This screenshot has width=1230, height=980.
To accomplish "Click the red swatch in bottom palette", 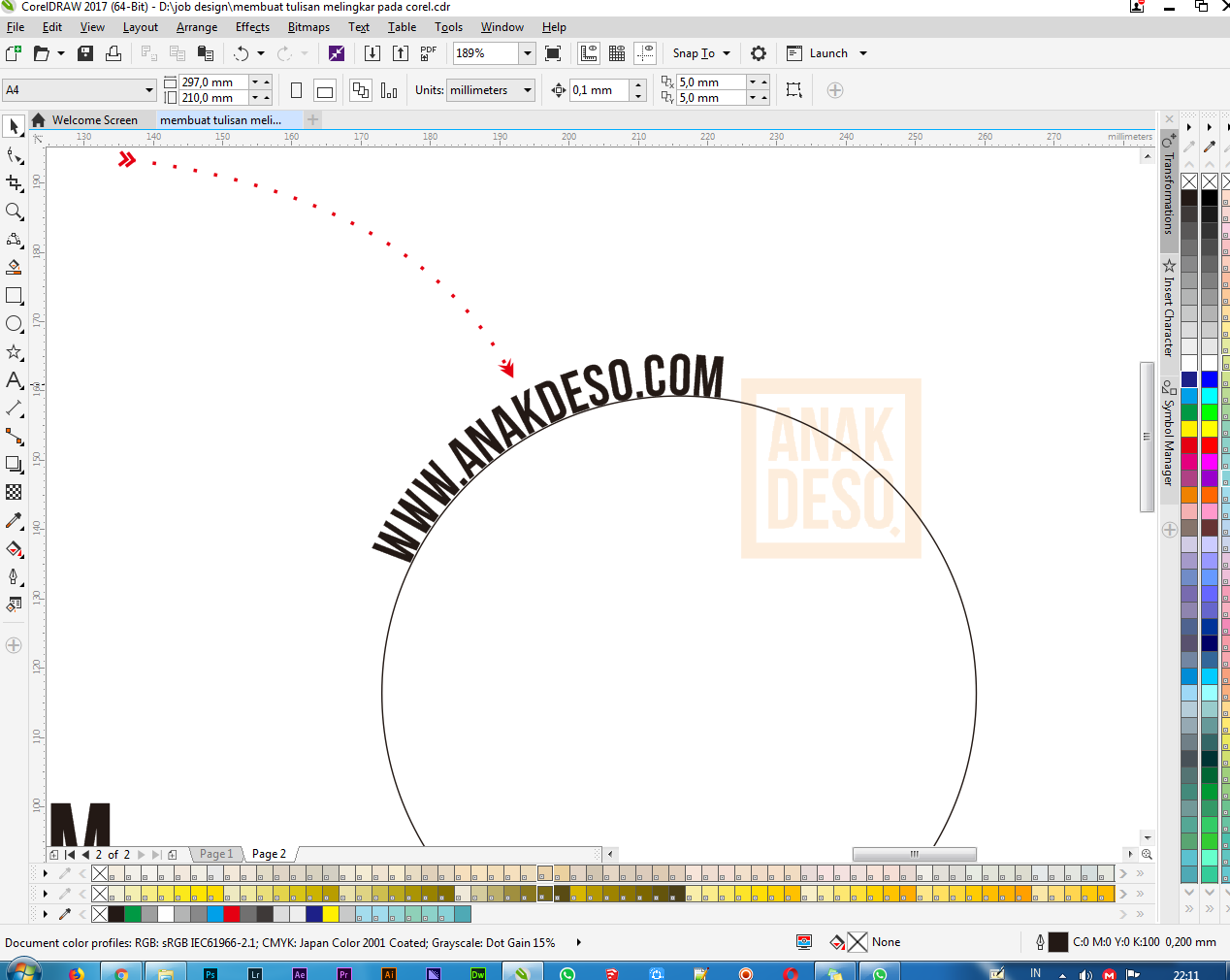I will tap(231, 914).
